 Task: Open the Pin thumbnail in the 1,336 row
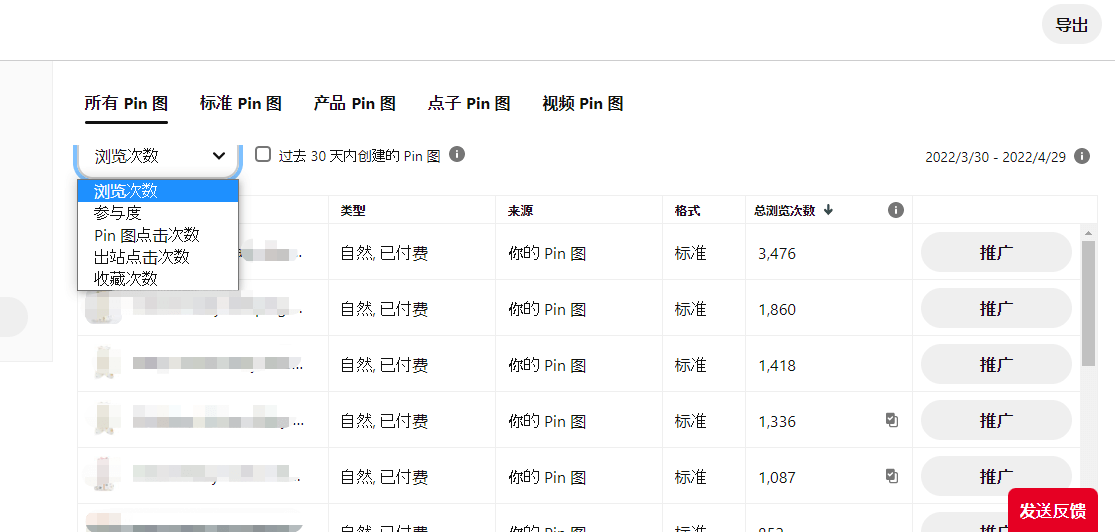coord(105,419)
